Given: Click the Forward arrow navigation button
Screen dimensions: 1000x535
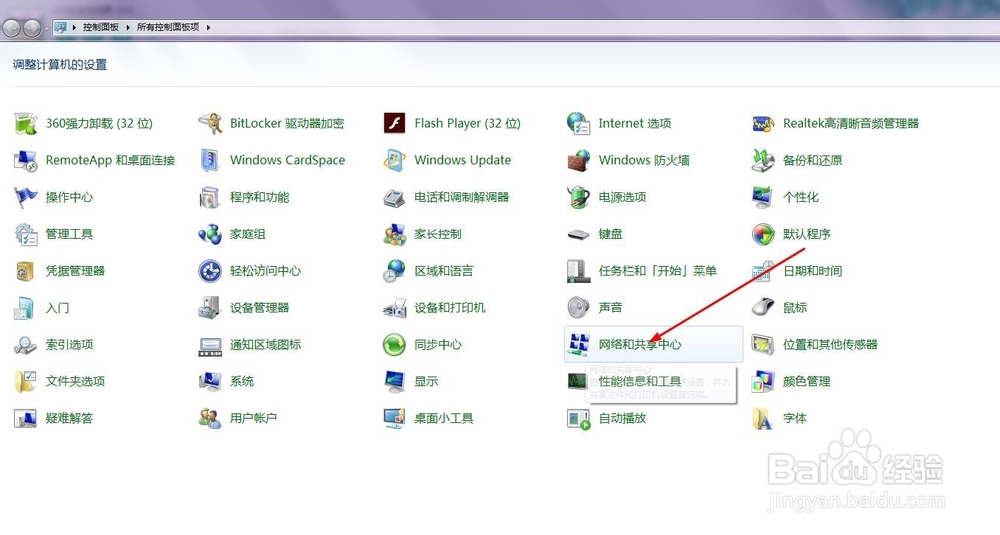Looking at the screenshot, I should [32, 27].
